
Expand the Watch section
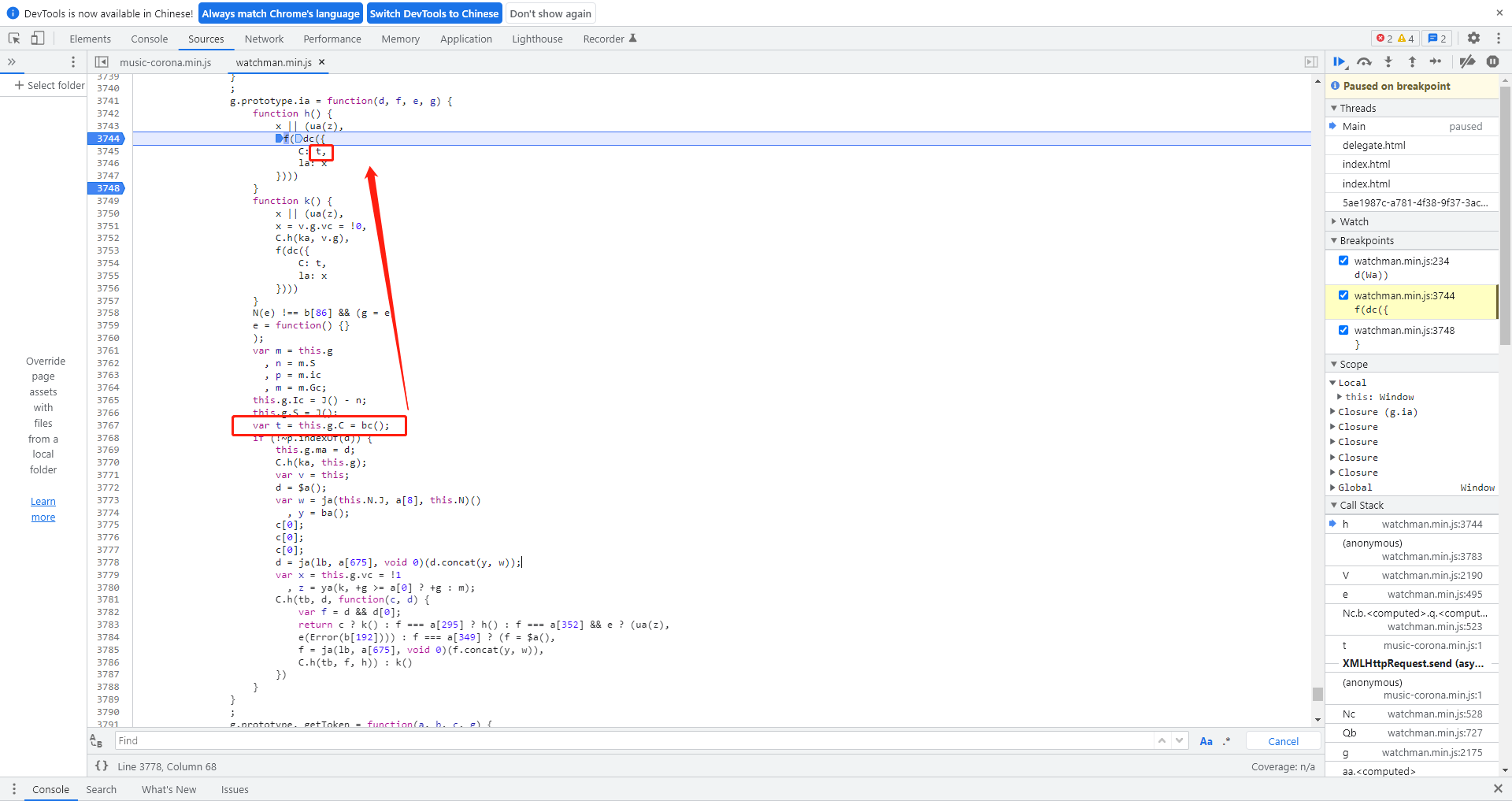[x=1354, y=221]
